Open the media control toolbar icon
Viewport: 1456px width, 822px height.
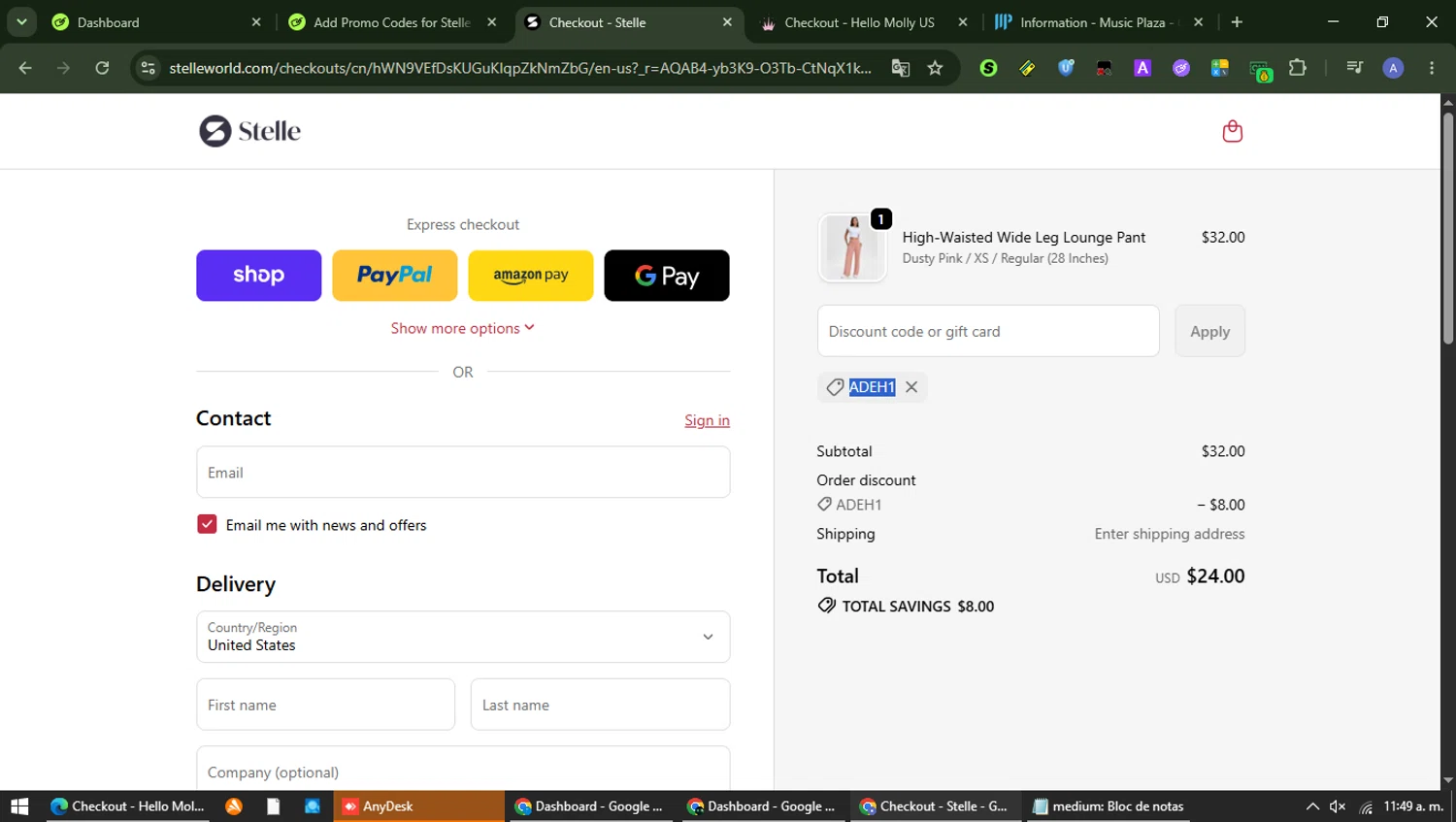click(x=1354, y=68)
